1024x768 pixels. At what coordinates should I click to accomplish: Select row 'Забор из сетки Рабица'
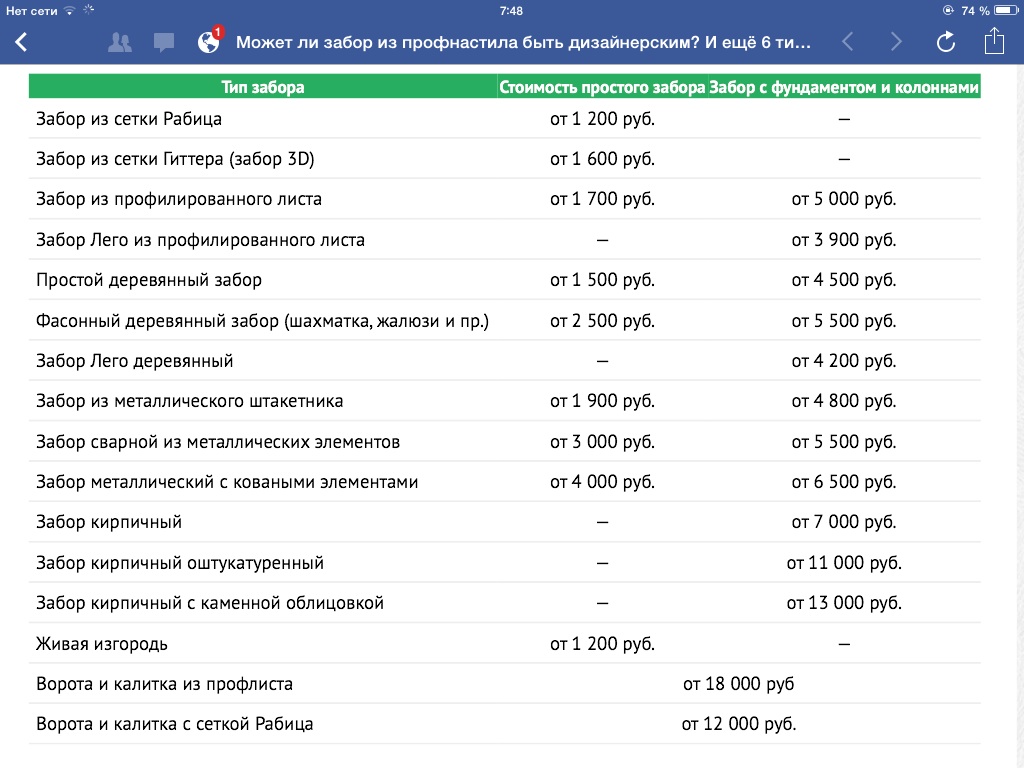pyautogui.click(x=505, y=119)
